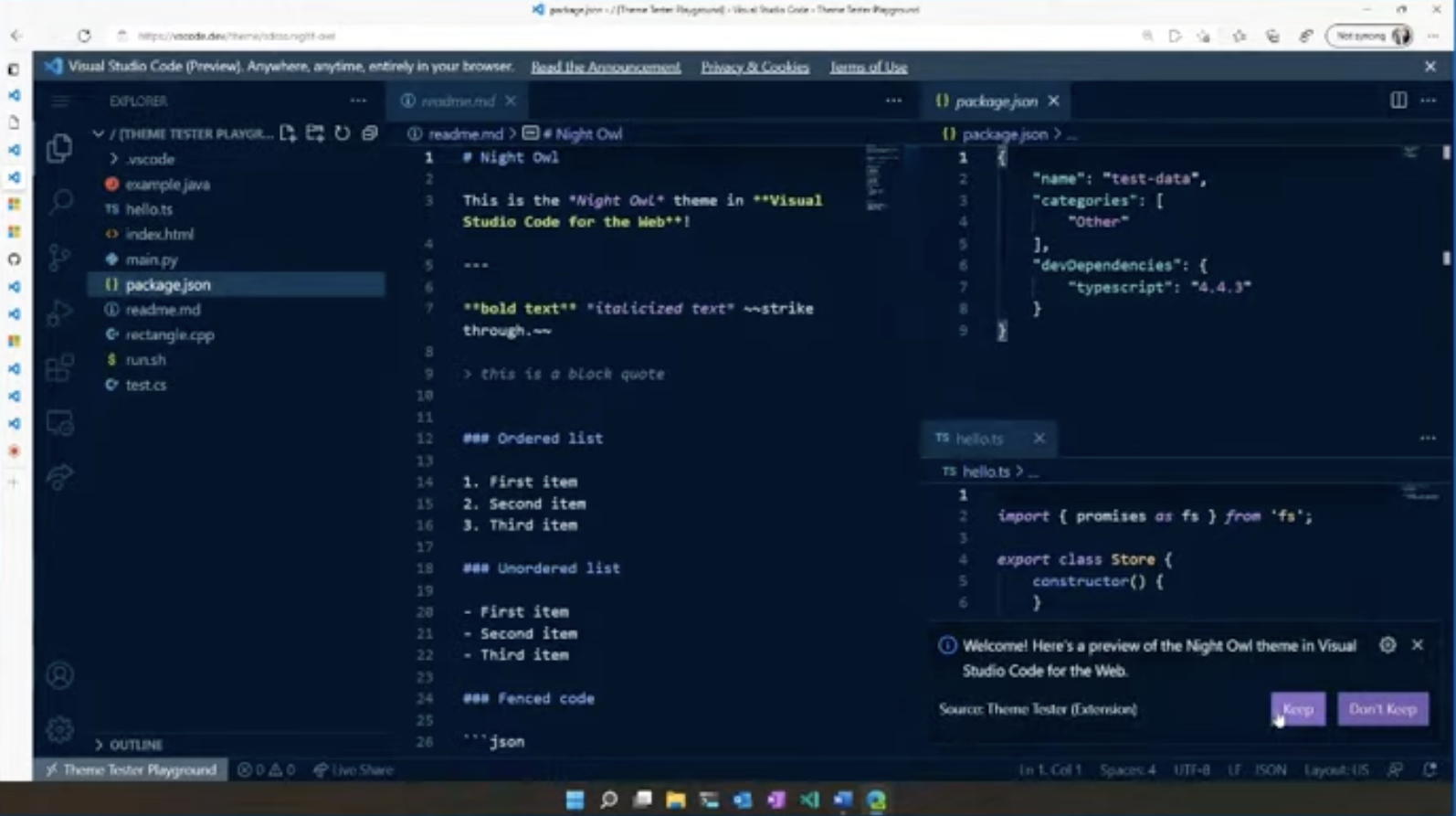Open File Explorer from the taskbar
The height and width of the screenshot is (816, 1456).
point(676,800)
